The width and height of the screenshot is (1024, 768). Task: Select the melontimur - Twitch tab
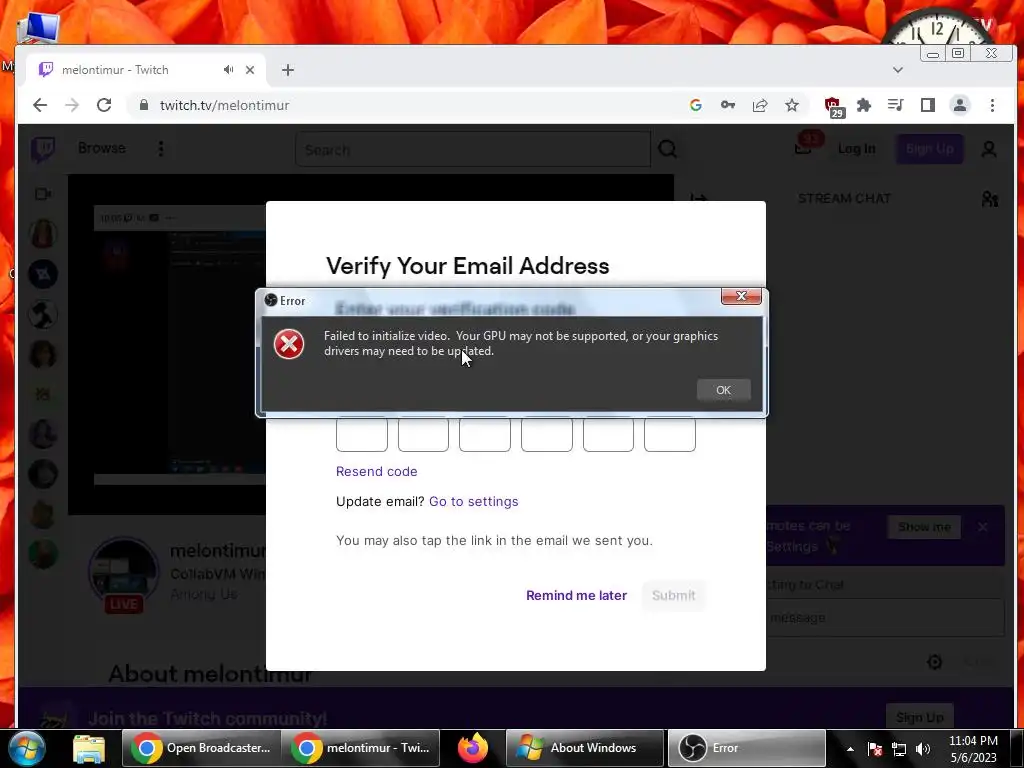click(x=145, y=69)
